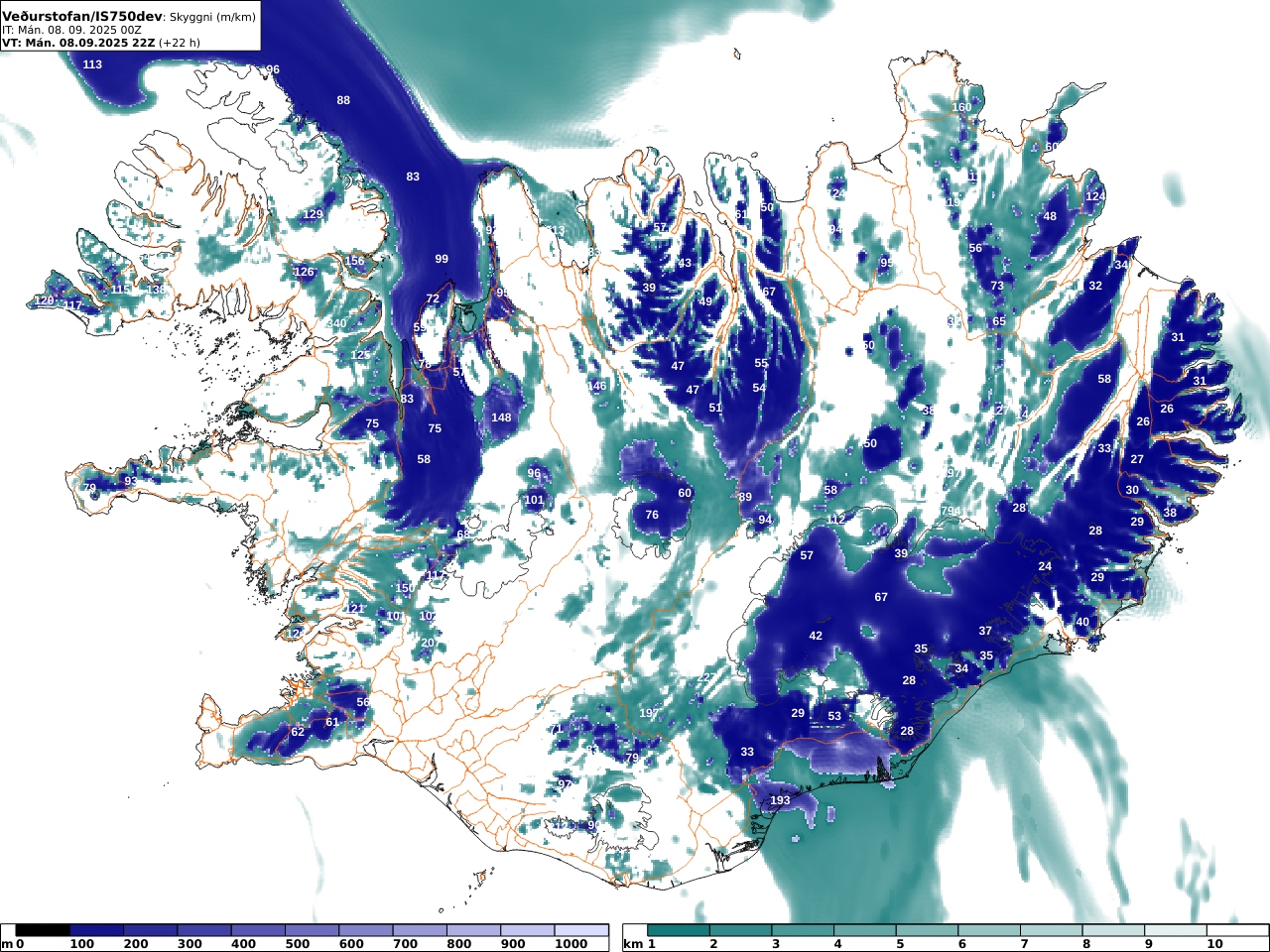Viewport: 1270px width, 952px height.
Task: Click visibility value '30' on map
Action: [1132, 490]
